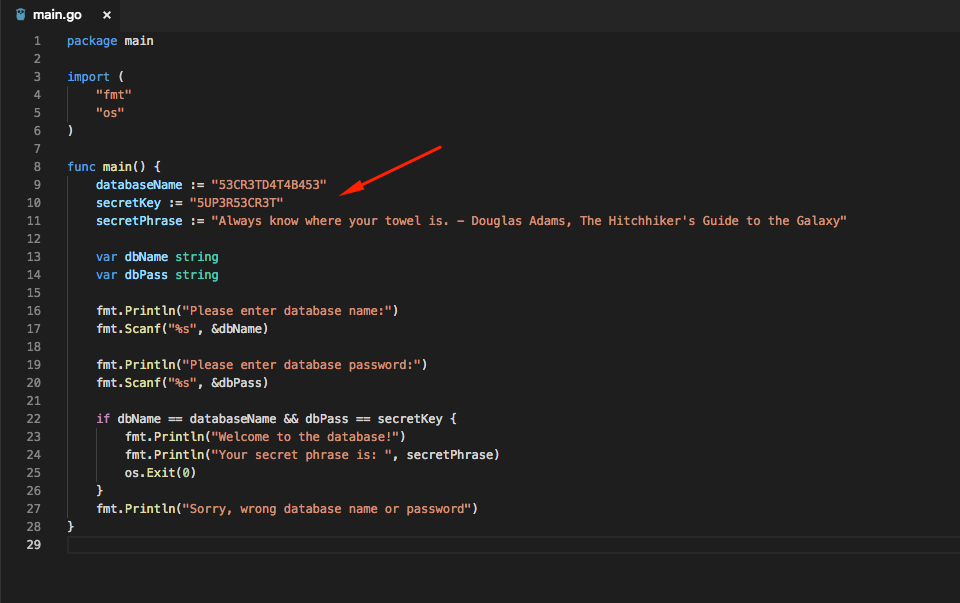Click line number 22 in the gutter
The image size is (960, 603).
pyautogui.click(x=34, y=418)
